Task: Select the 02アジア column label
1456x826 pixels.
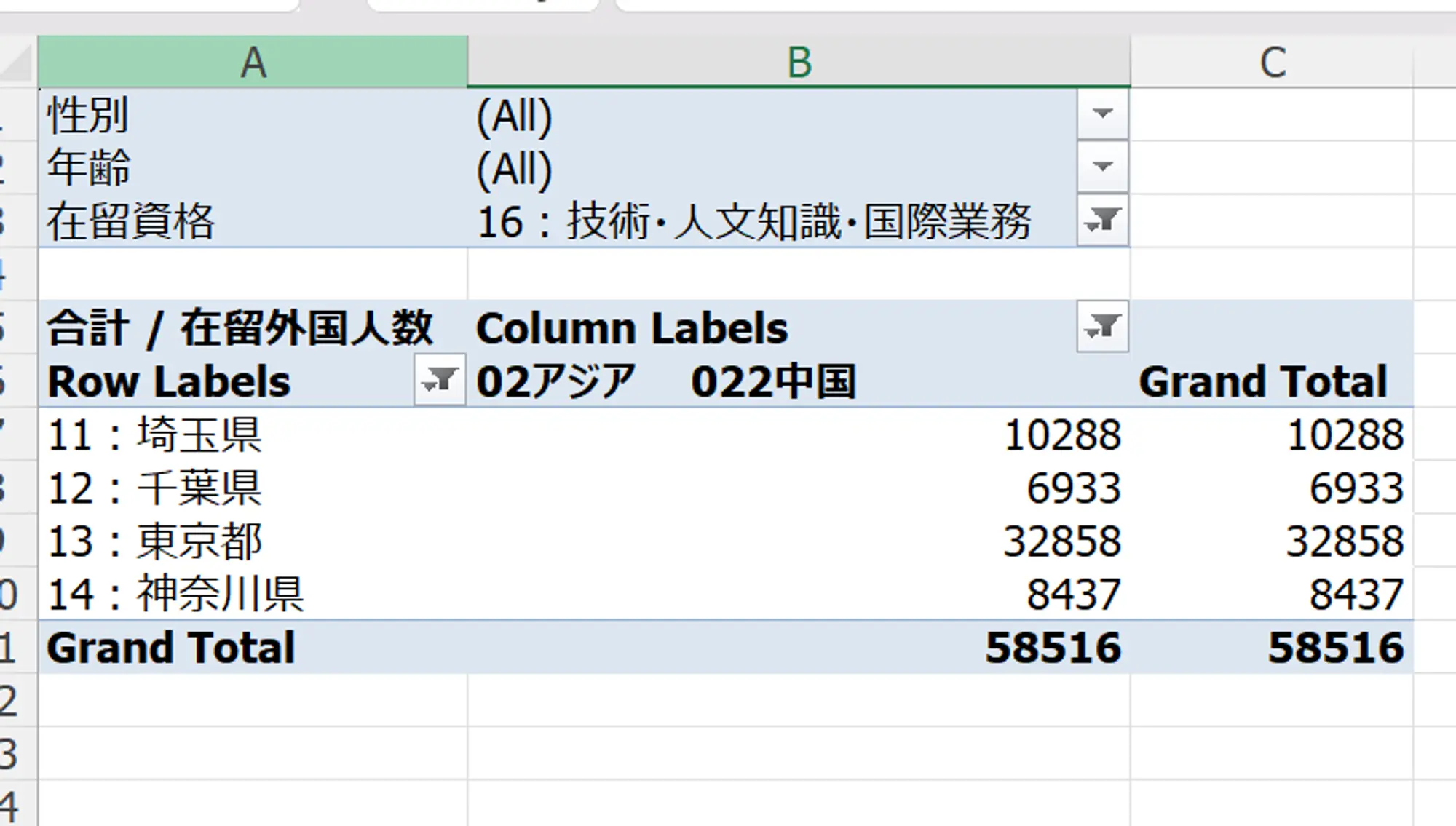Action: pyautogui.click(x=555, y=381)
